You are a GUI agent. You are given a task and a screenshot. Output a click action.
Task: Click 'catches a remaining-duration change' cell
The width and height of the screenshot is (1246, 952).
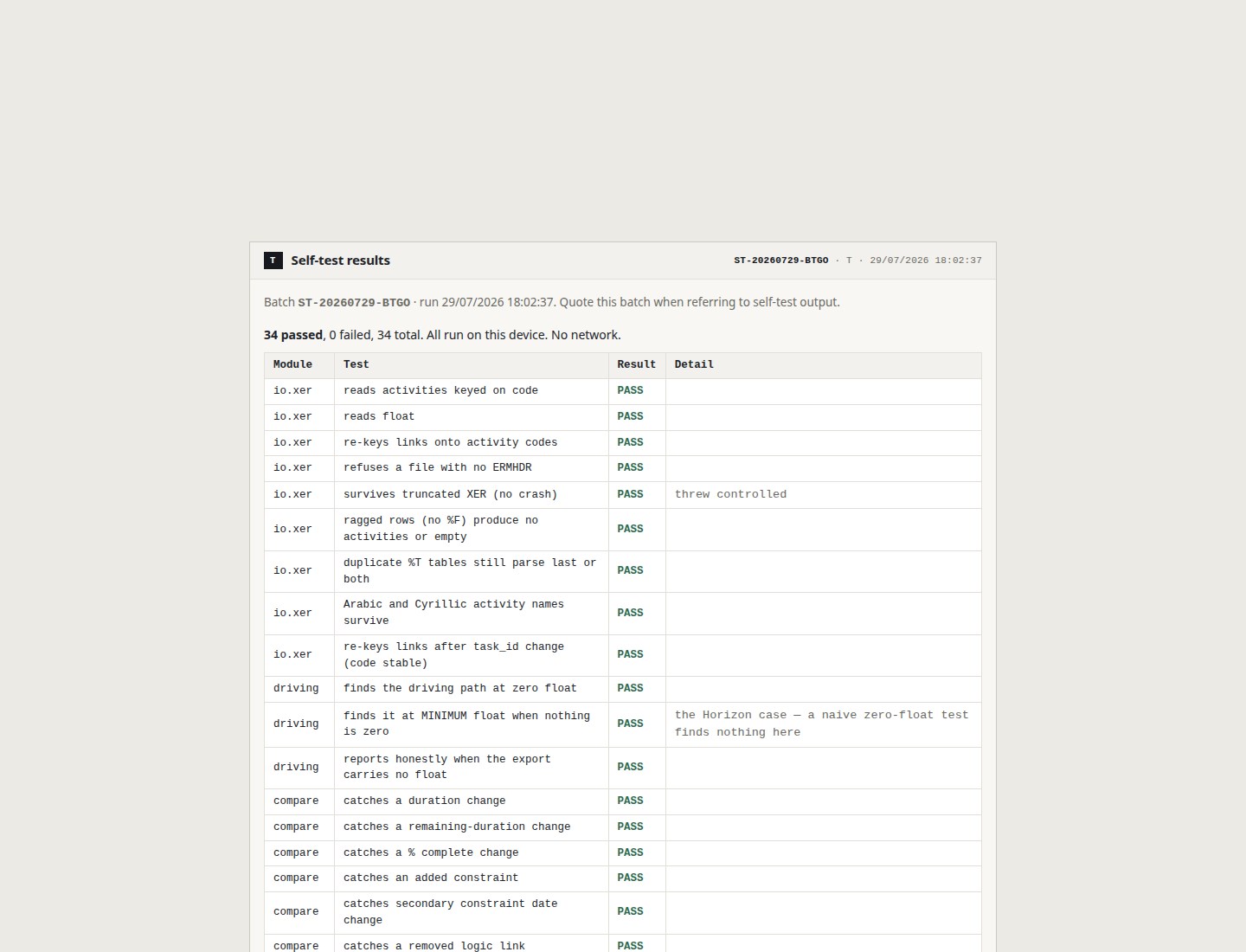(472, 827)
